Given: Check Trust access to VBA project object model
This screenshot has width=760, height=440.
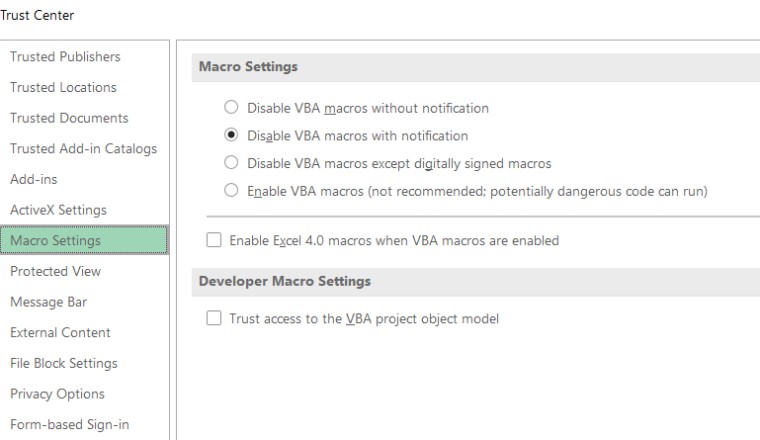Looking at the screenshot, I should (x=213, y=319).
